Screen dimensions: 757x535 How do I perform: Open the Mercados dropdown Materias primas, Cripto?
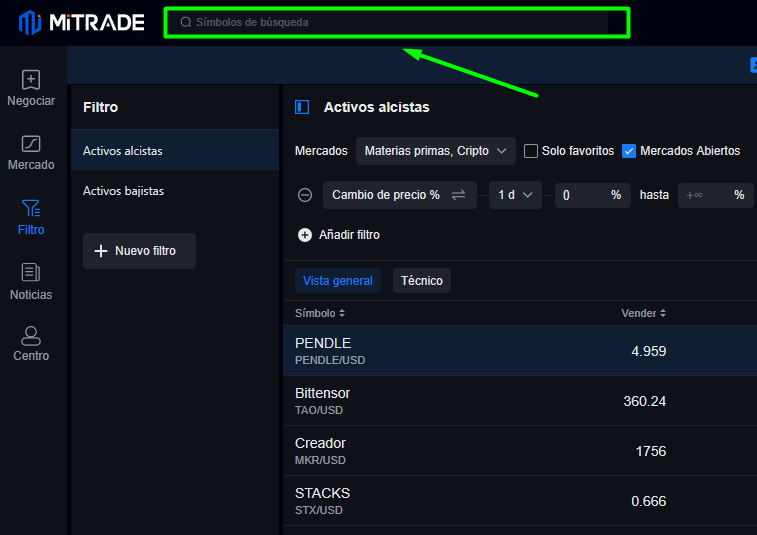click(435, 151)
